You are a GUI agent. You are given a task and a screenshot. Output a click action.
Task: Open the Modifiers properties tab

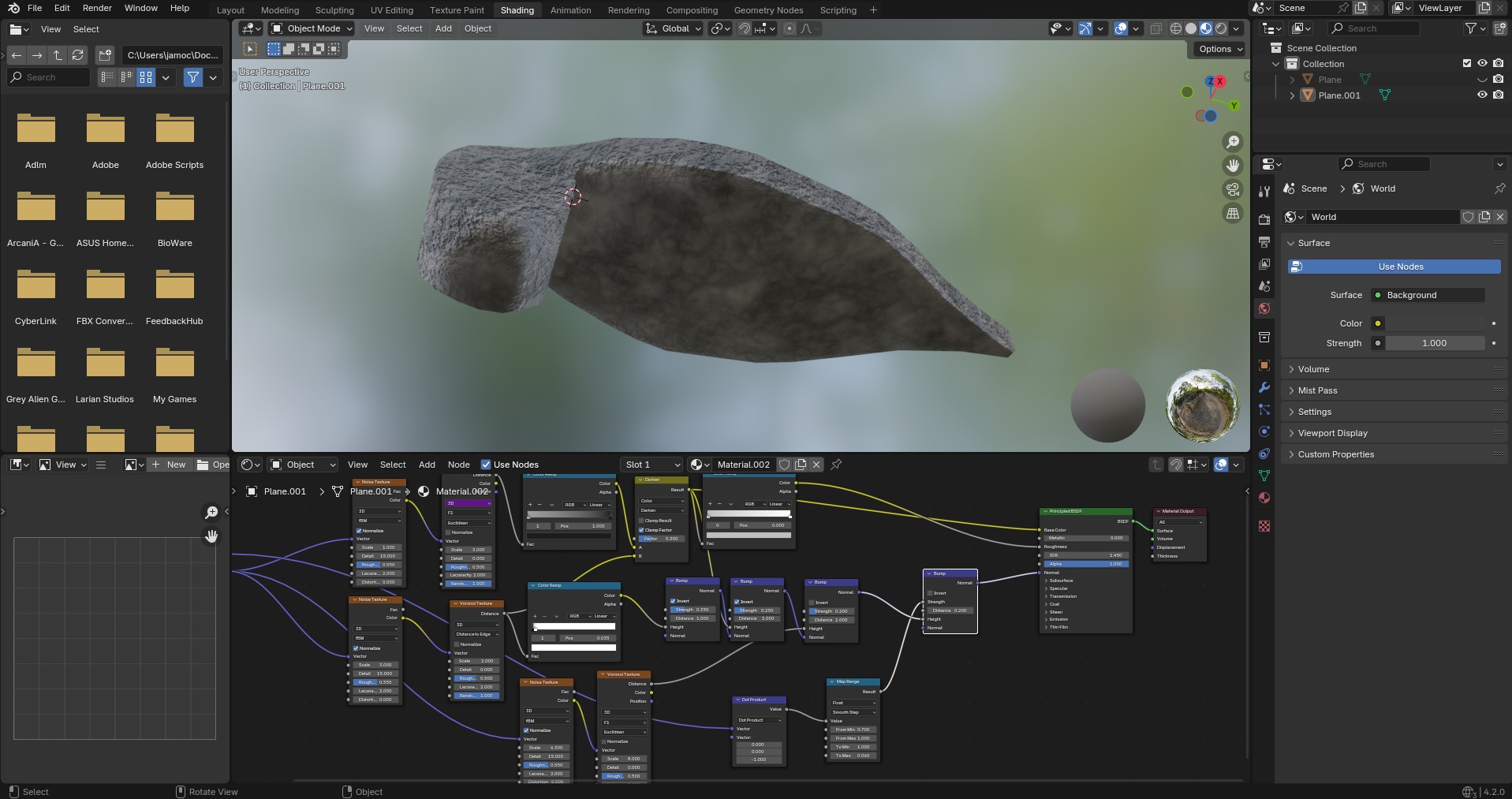coord(1264,387)
